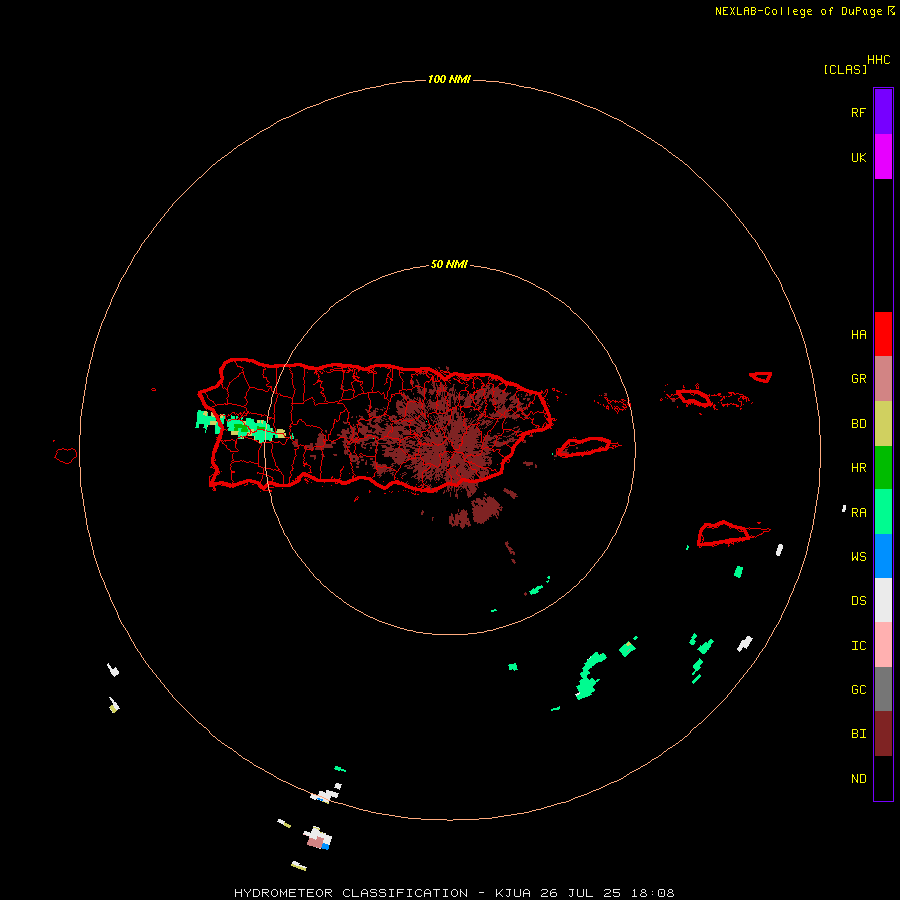Click the RF purple legend swatch
The image size is (900, 900).
tap(883, 112)
